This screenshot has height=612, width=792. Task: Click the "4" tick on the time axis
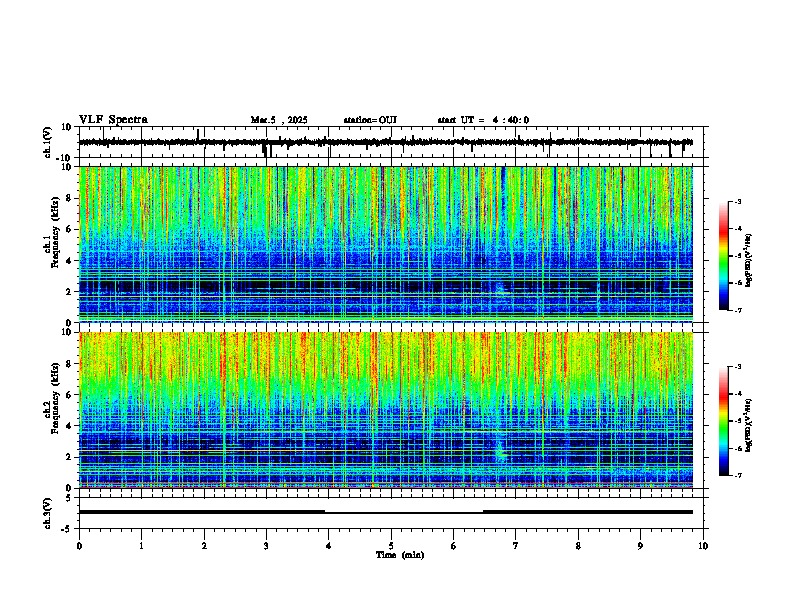tap(329, 546)
